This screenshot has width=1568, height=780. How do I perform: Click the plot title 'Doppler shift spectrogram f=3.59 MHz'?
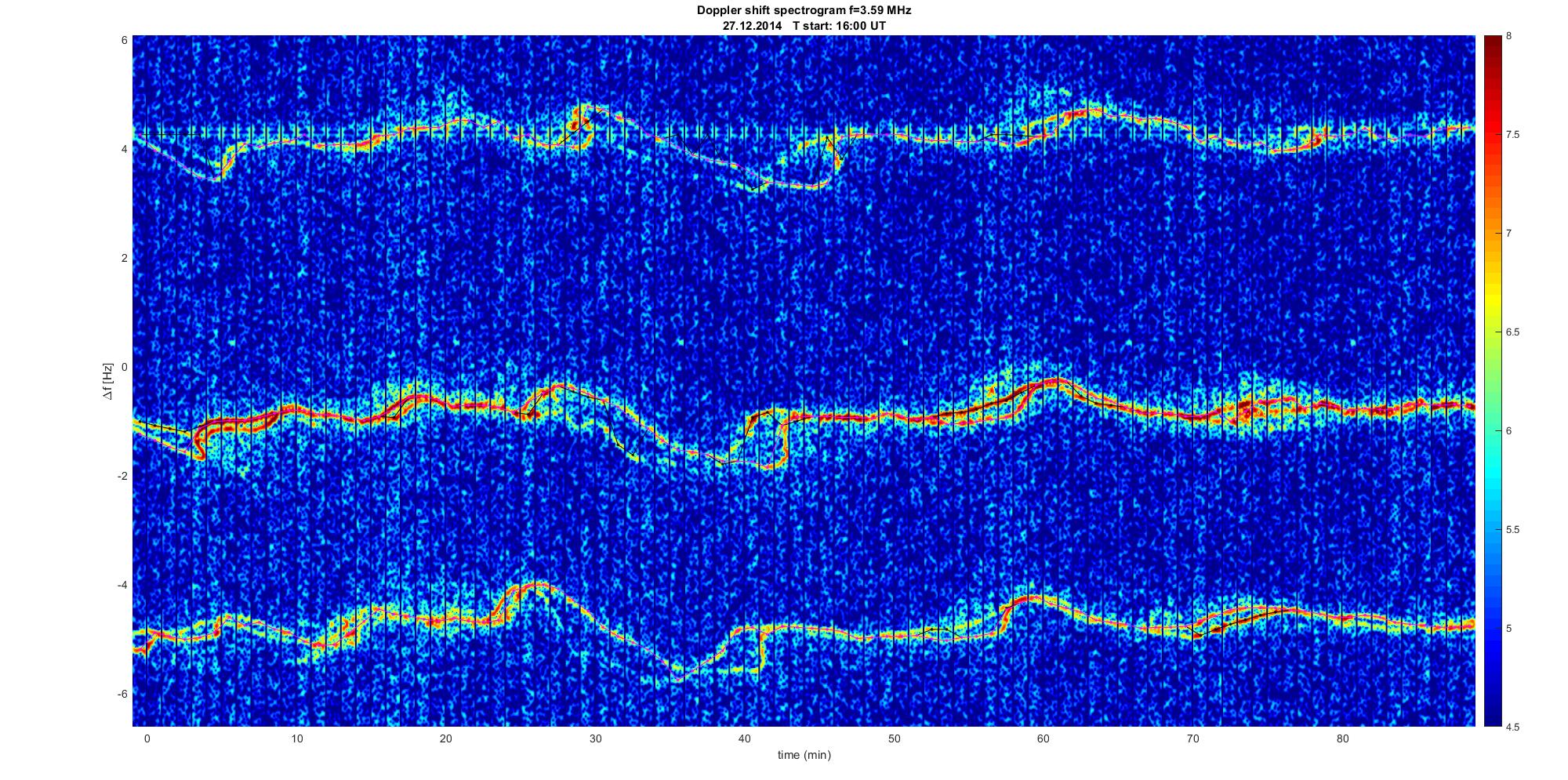(x=804, y=11)
